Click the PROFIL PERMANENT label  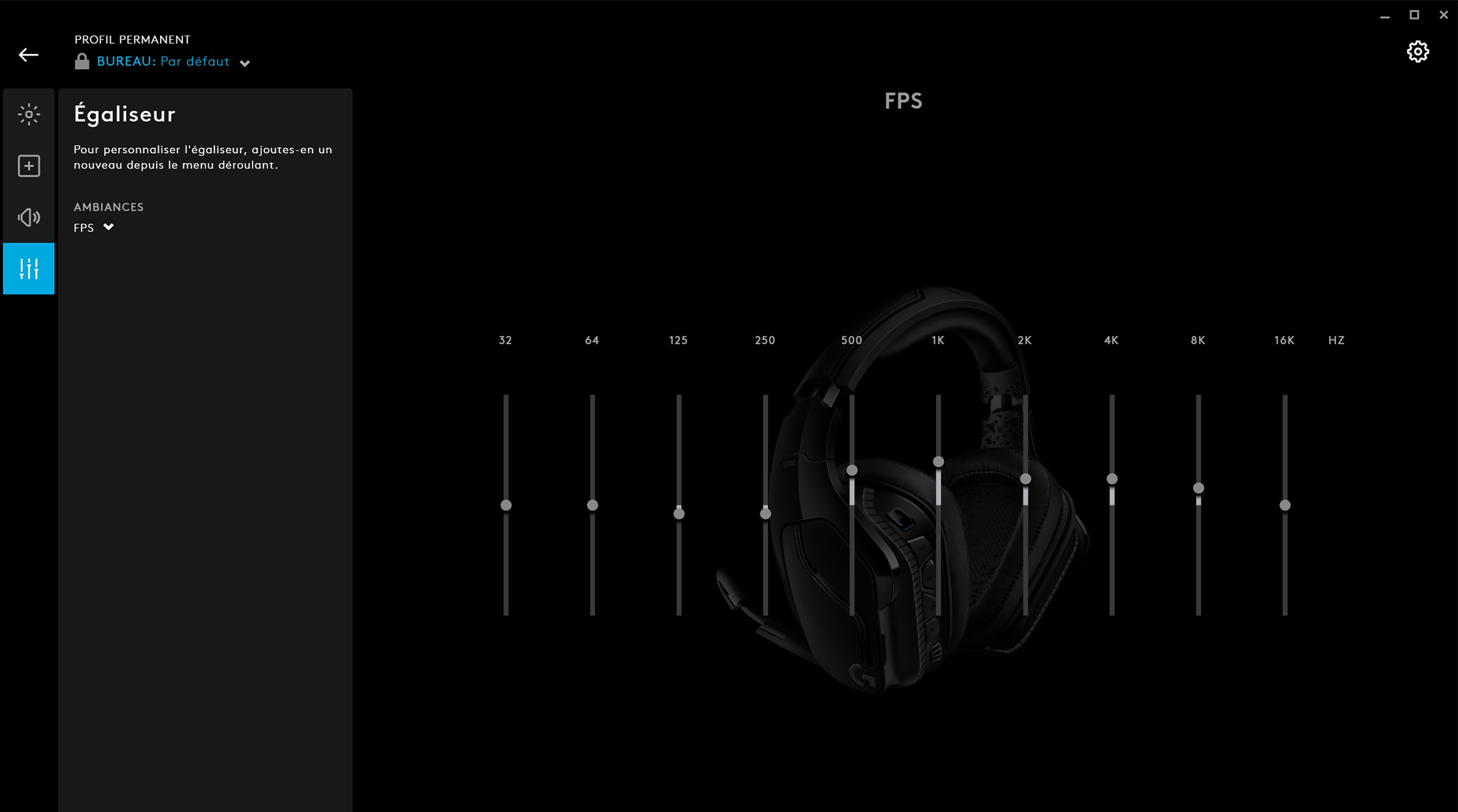click(132, 40)
